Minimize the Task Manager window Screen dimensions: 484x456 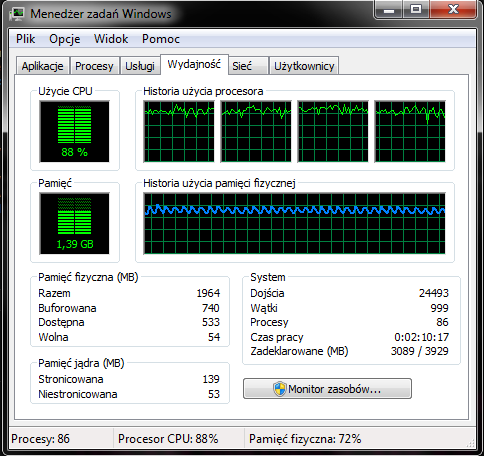coord(389,10)
